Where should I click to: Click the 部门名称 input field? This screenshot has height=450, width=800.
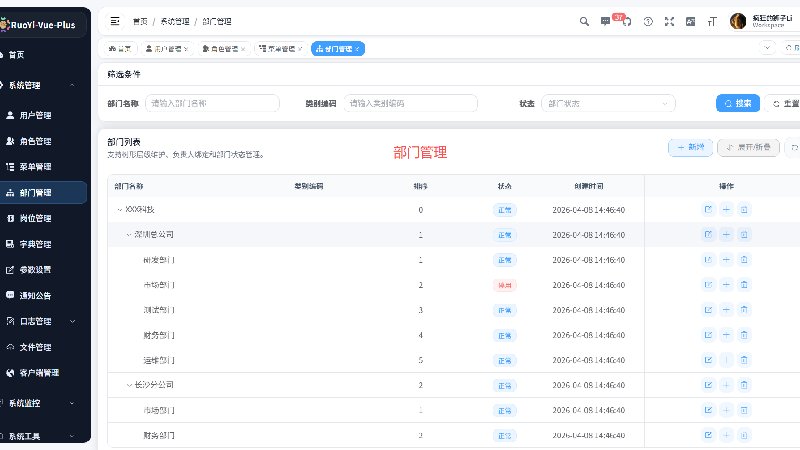point(212,103)
